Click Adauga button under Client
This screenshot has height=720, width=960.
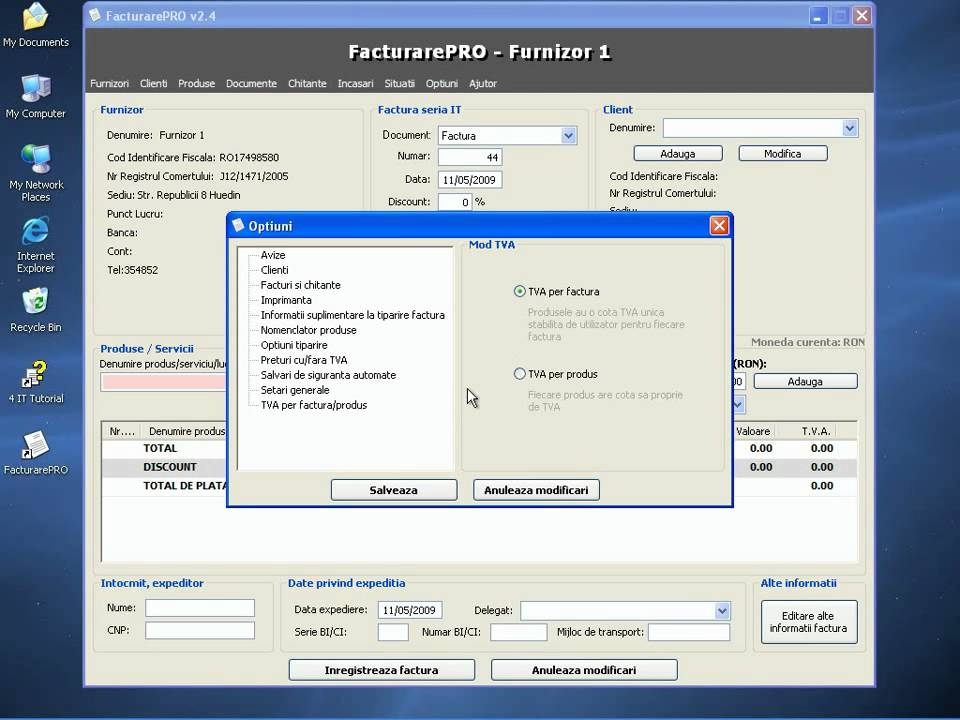[678, 154]
